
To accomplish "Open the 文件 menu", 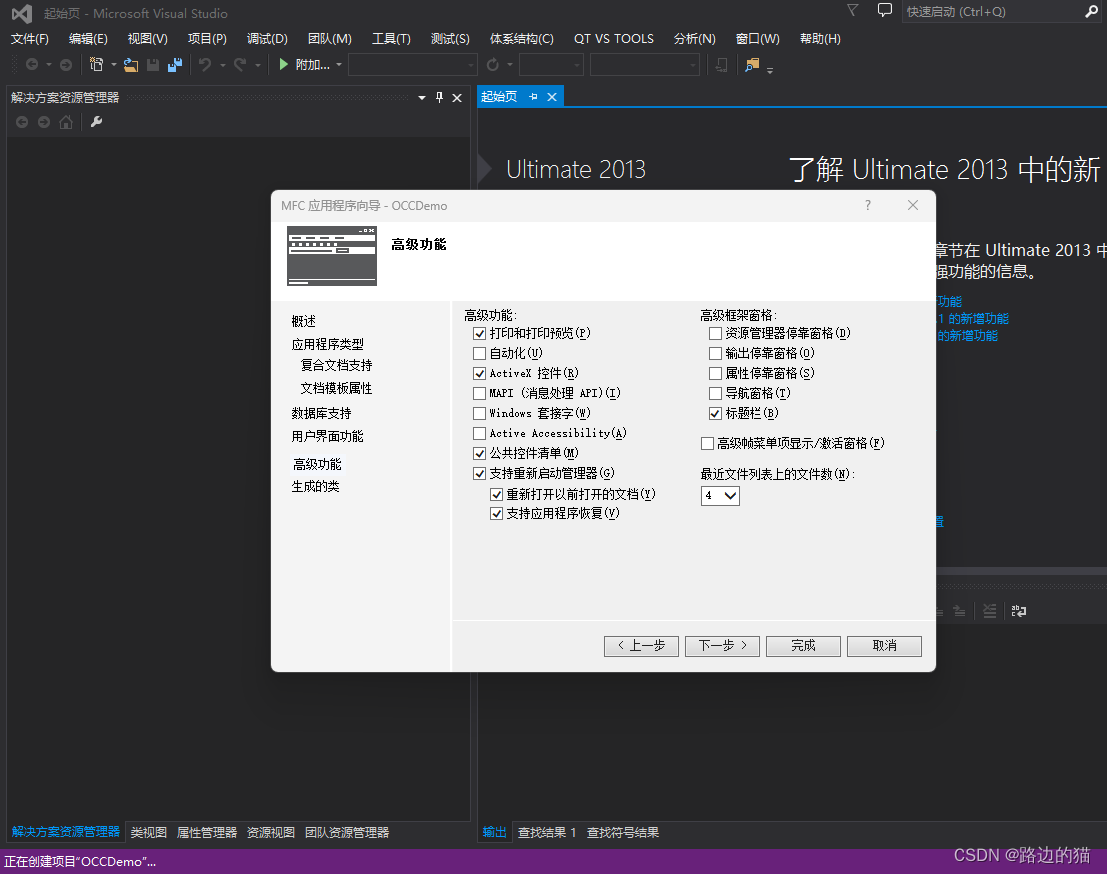I will click(x=30, y=39).
